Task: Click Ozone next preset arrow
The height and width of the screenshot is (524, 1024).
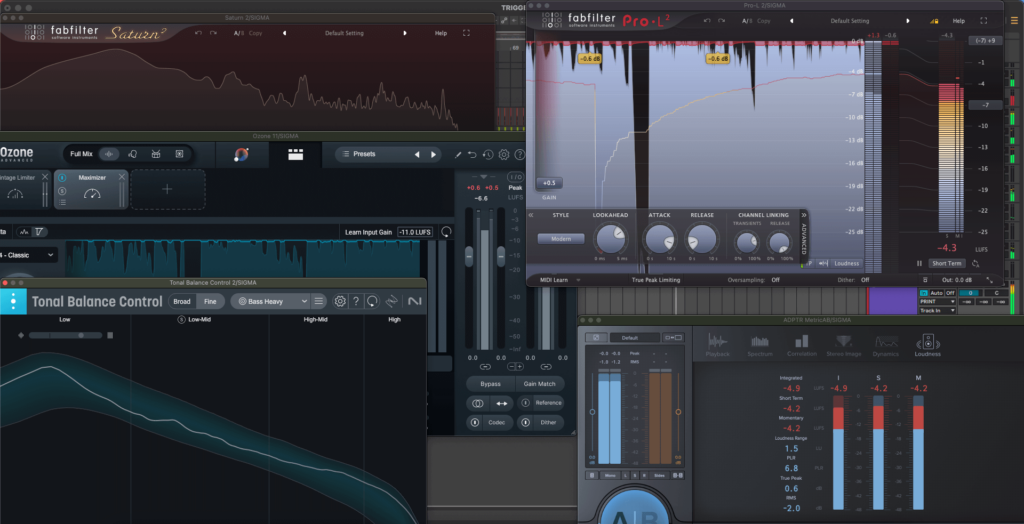Action: 433,155
